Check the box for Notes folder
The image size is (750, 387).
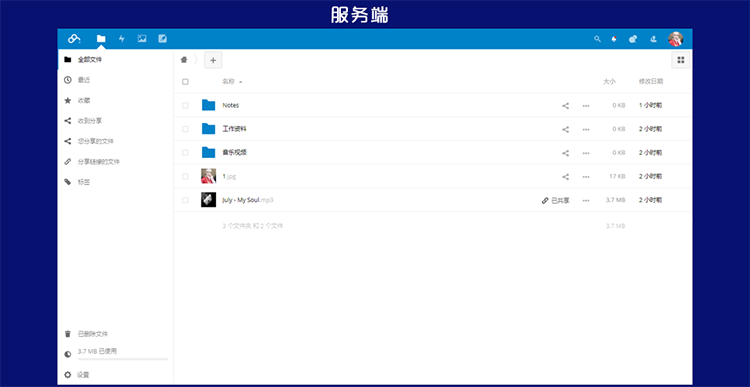click(185, 105)
